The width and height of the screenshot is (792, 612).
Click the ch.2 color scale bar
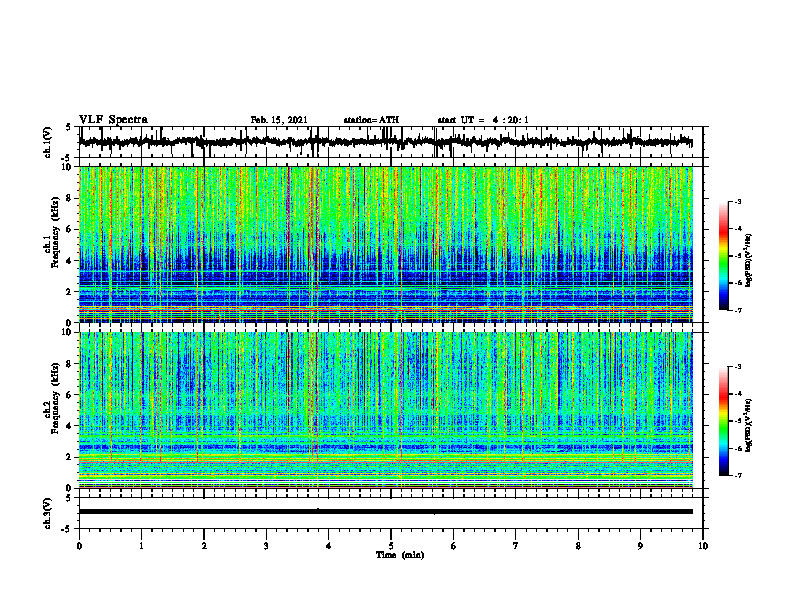pos(723,421)
